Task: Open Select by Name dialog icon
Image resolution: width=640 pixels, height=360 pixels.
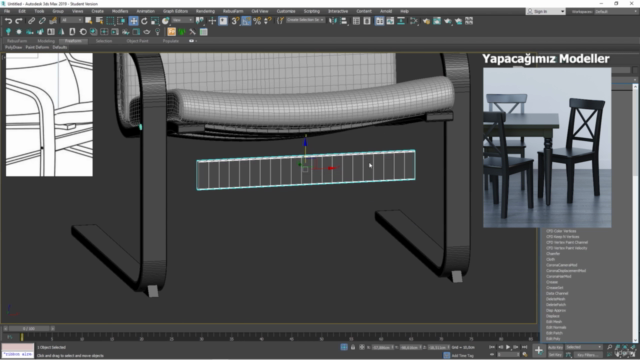Action: coord(99,21)
